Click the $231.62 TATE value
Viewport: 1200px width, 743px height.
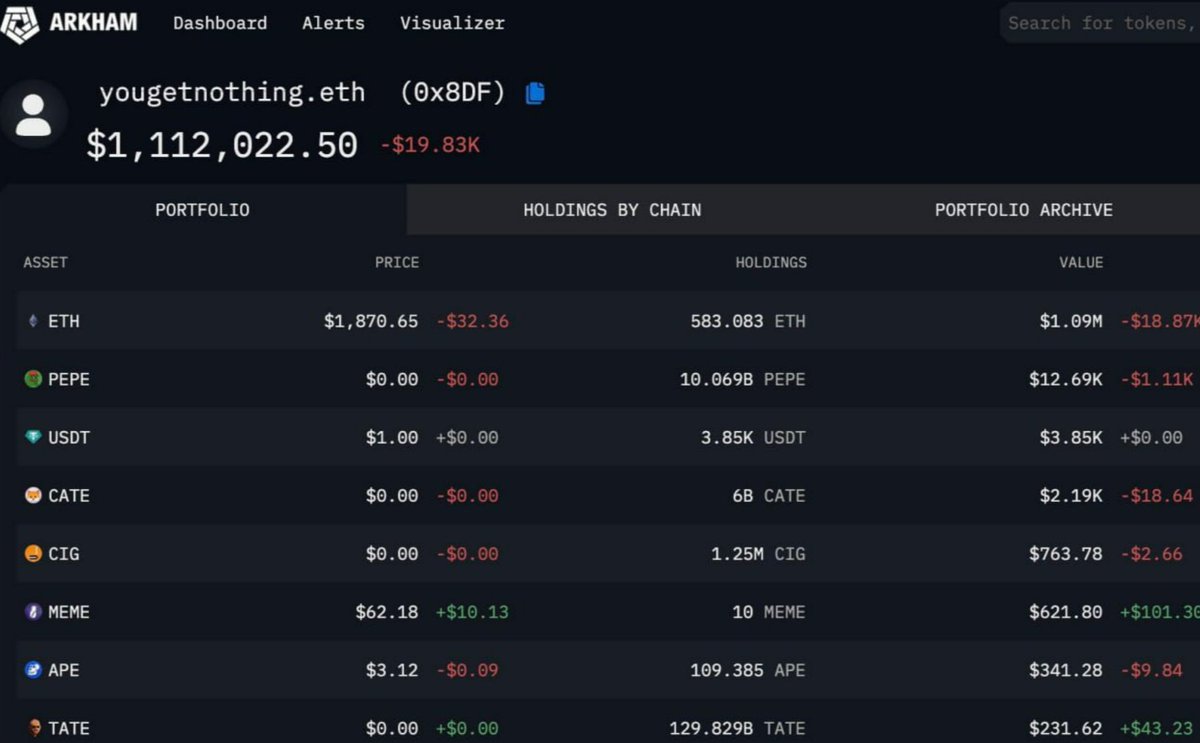pos(1066,728)
